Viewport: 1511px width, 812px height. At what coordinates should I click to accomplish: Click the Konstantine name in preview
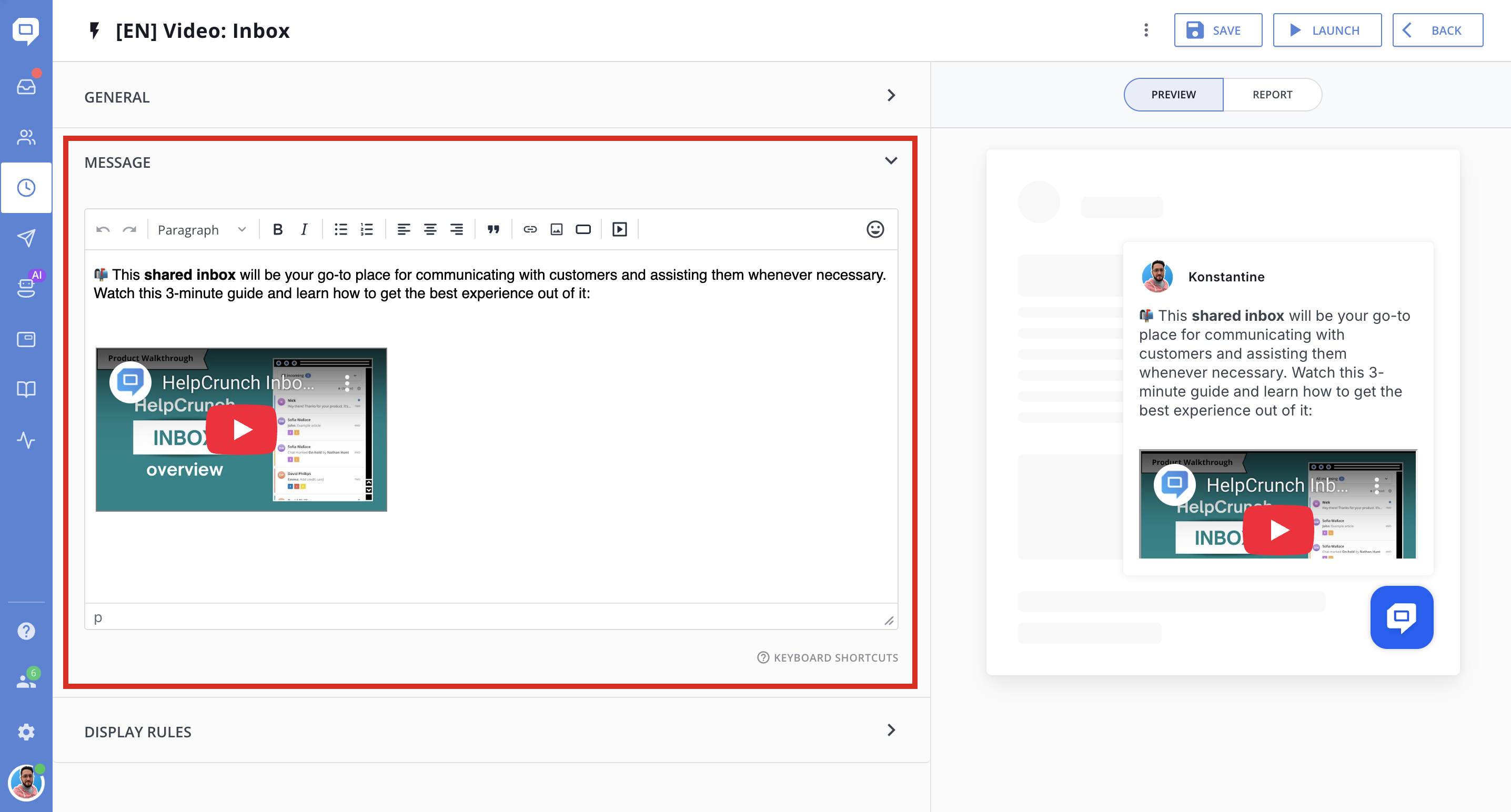[x=1226, y=277]
